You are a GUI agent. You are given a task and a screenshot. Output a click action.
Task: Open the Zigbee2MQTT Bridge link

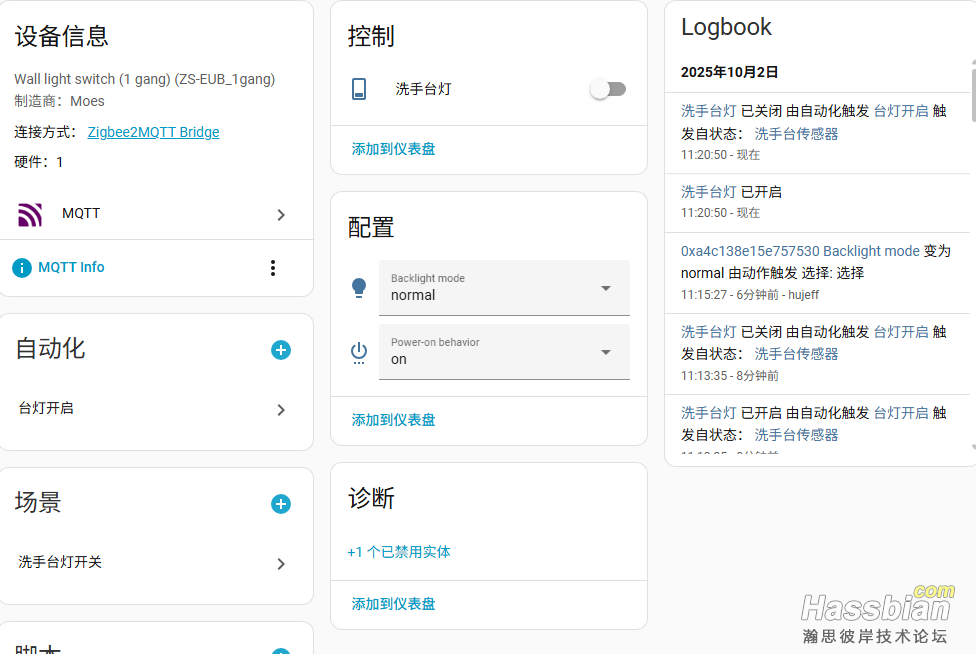coord(153,132)
